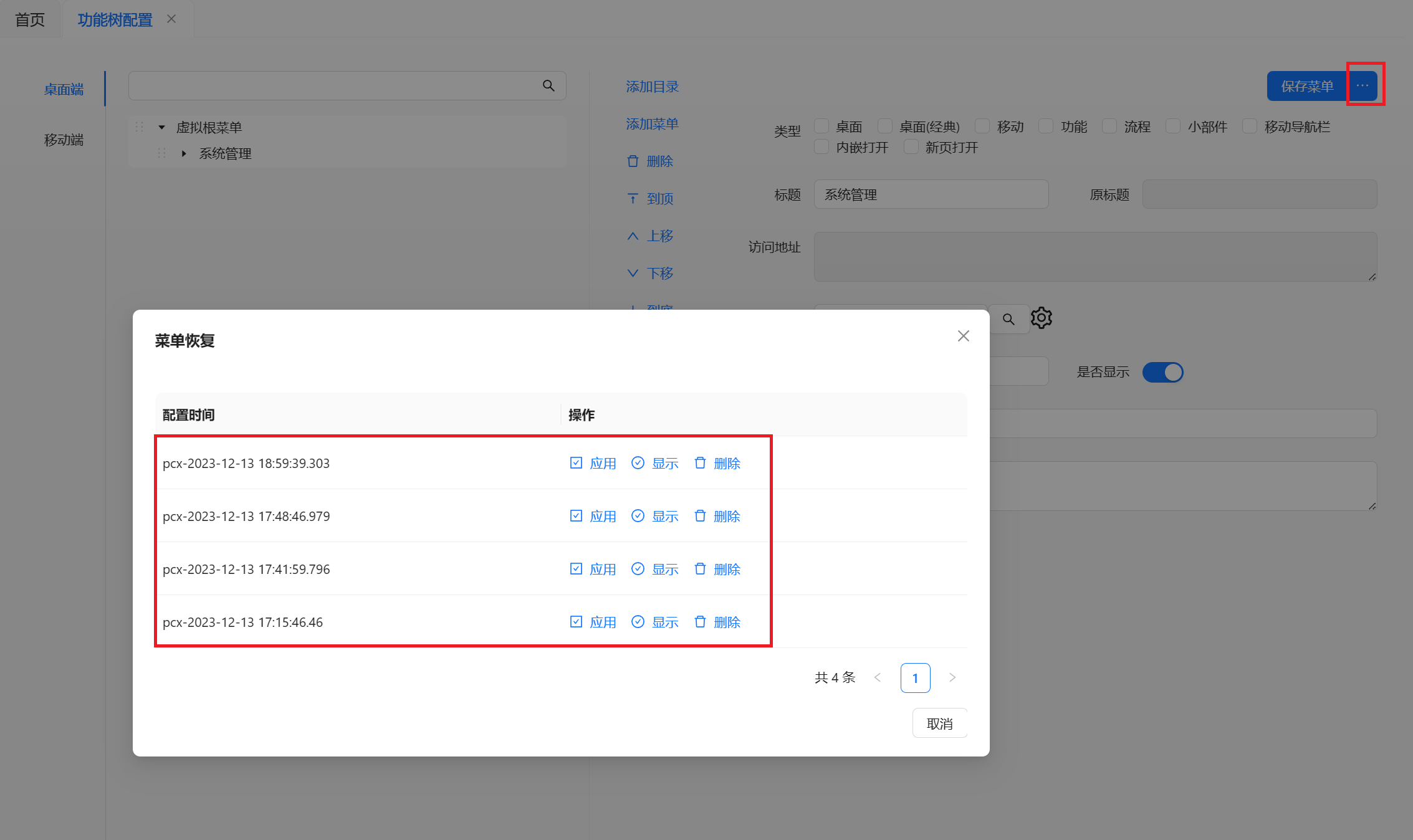Viewport: 1413px width, 840px height.
Task: Click the 删除 trash action in toolbar
Action: 650,161
